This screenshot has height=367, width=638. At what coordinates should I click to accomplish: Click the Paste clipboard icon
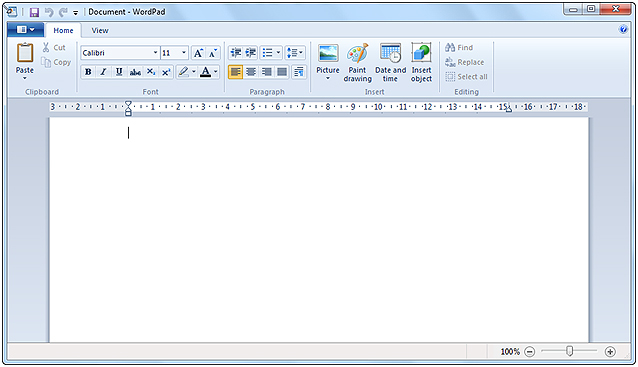click(x=25, y=53)
